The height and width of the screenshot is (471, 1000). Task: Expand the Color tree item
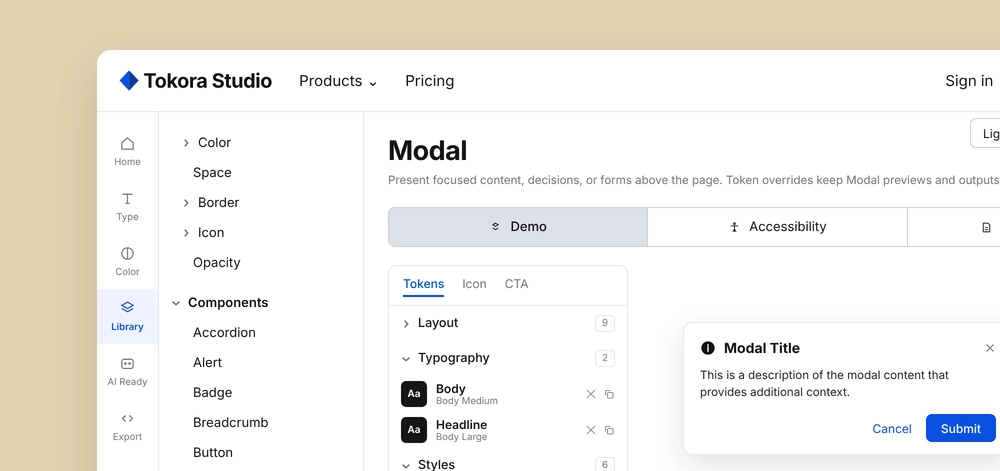click(x=186, y=143)
